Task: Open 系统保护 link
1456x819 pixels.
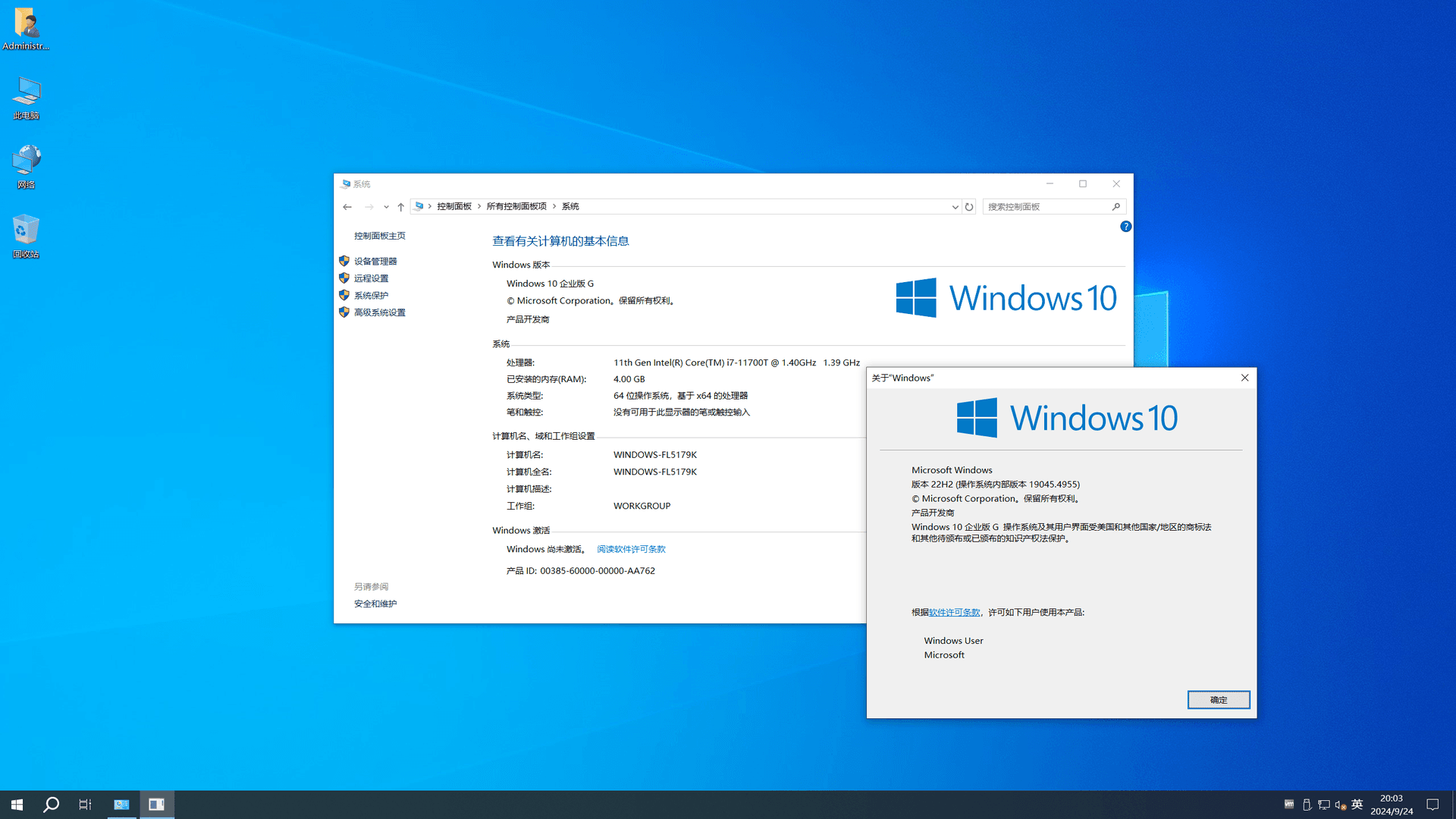Action: [371, 296]
